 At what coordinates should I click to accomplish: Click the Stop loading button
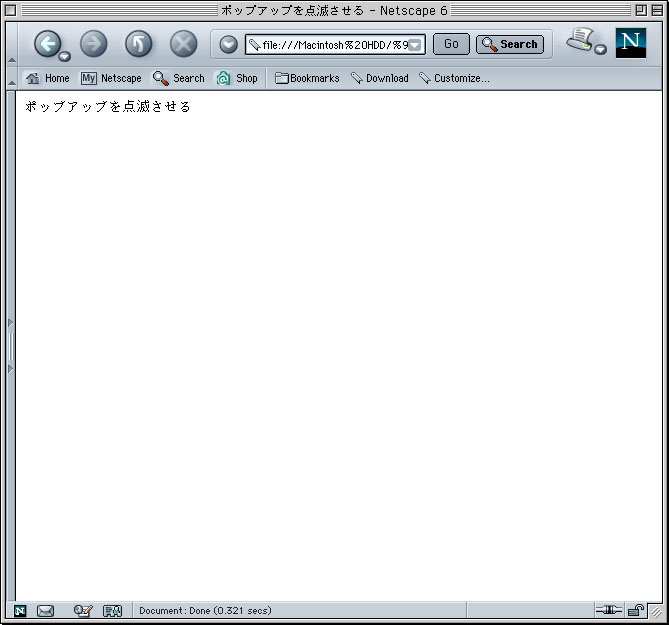(x=183, y=44)
